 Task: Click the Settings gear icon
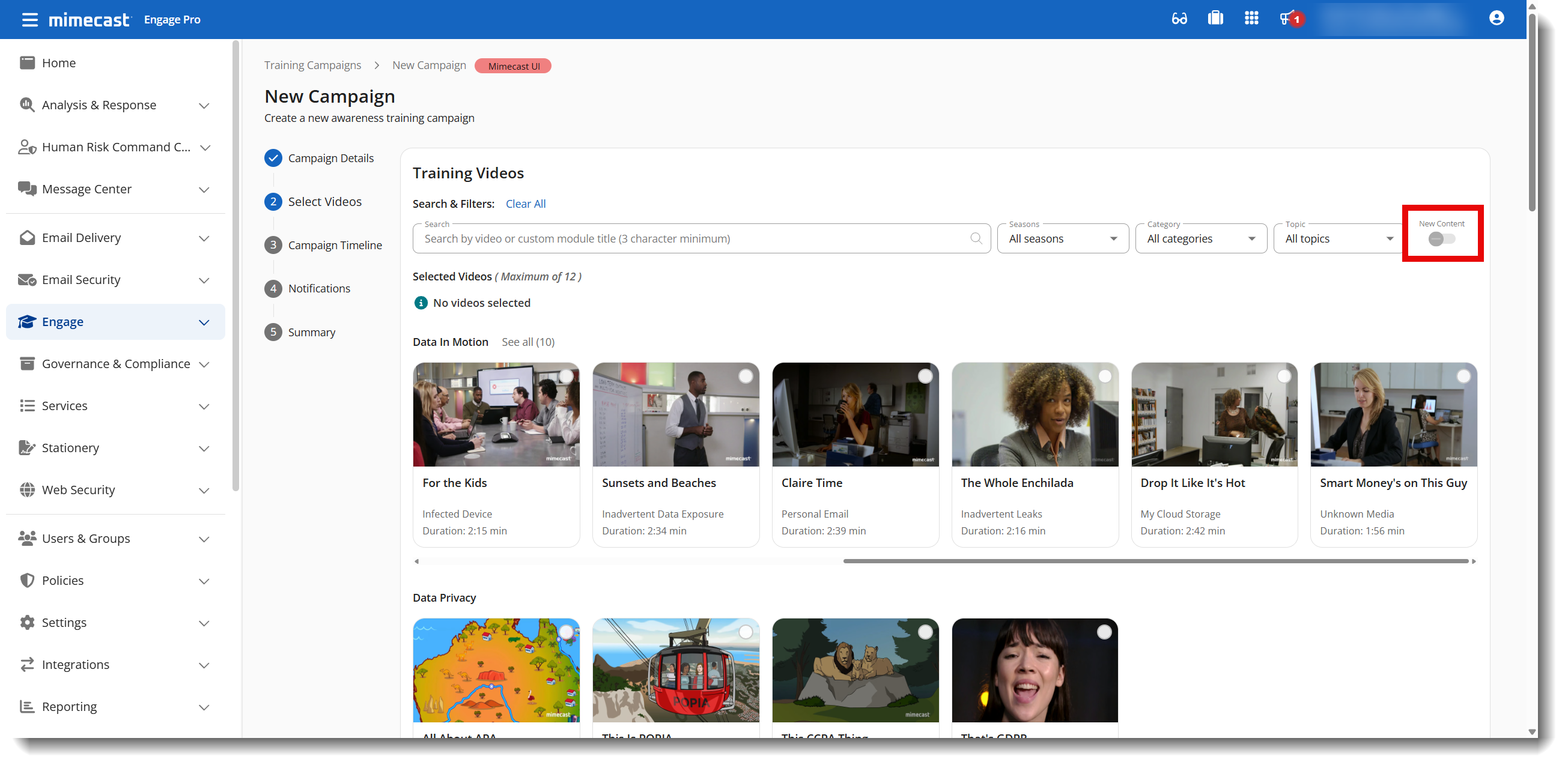tap(27, 622)
